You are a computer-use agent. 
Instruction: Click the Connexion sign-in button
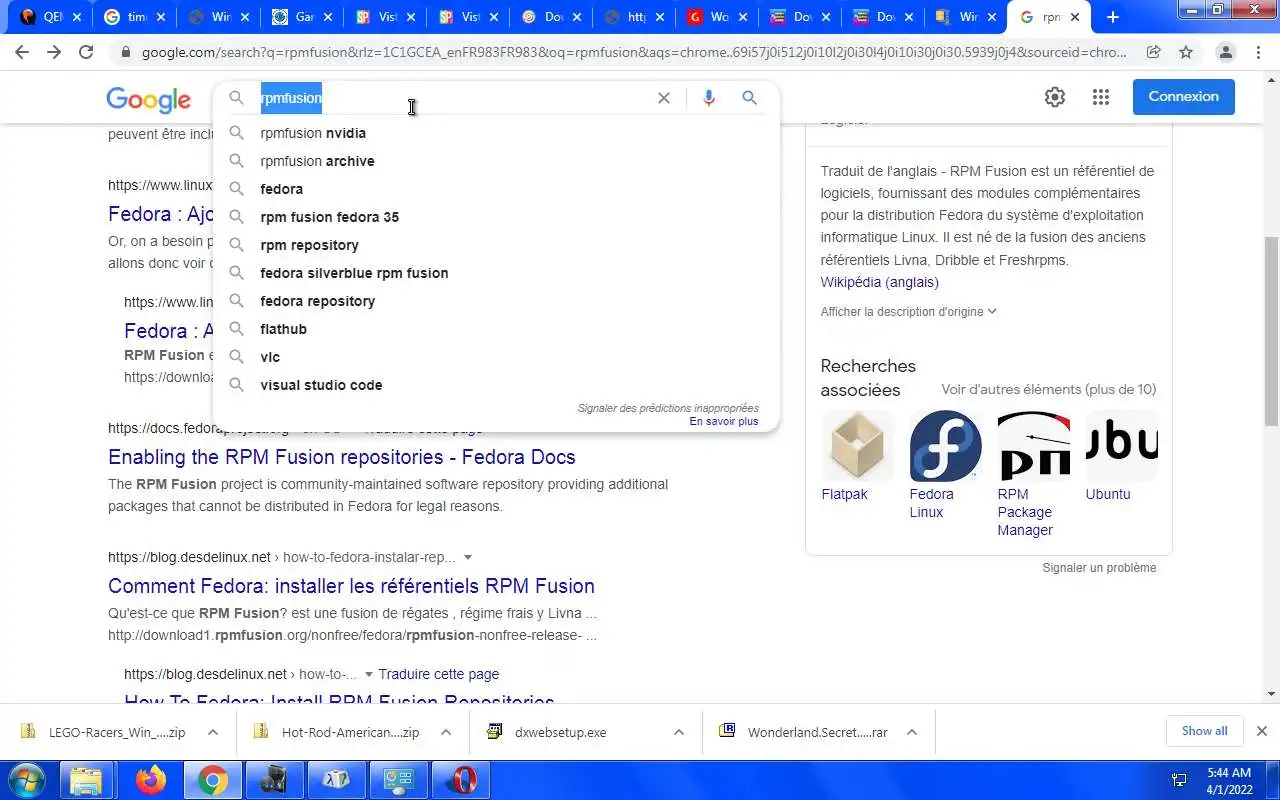coord(1183,97)
